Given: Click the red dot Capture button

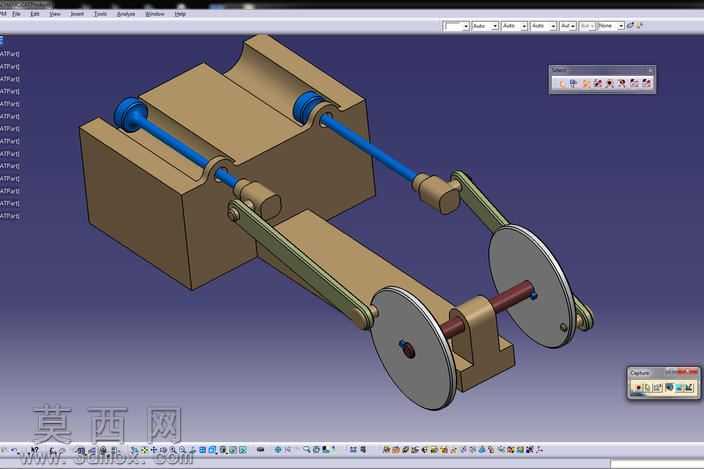Looking at the screenshot, I should 638,387.
